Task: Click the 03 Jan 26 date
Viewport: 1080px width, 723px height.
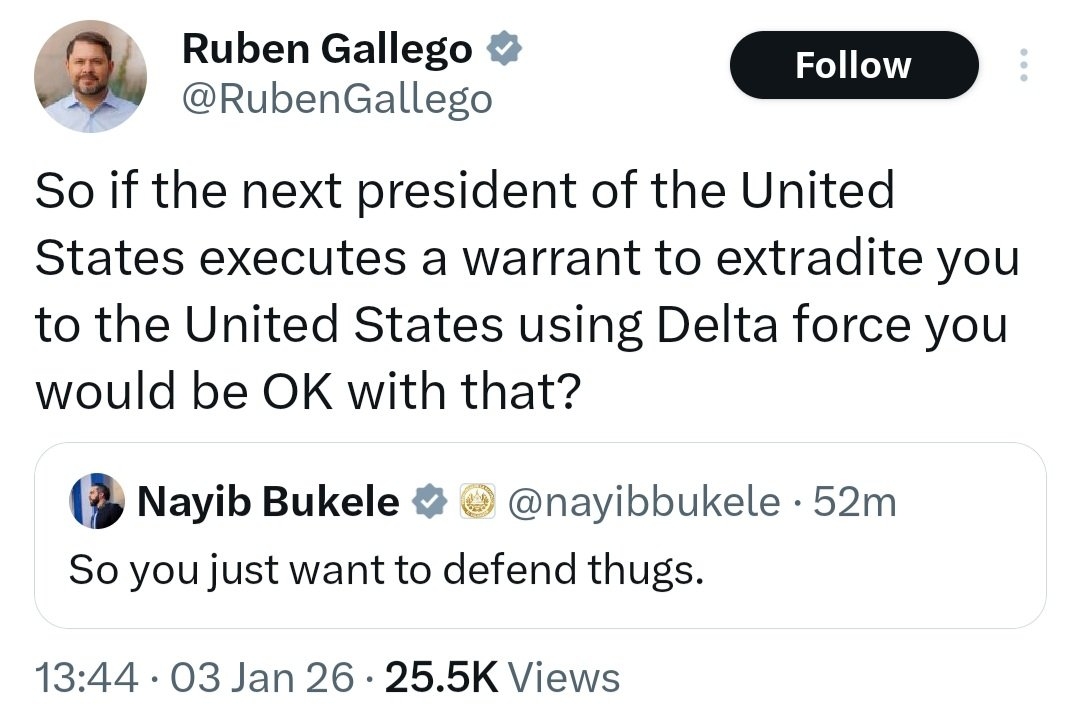Action: [261, 677]
